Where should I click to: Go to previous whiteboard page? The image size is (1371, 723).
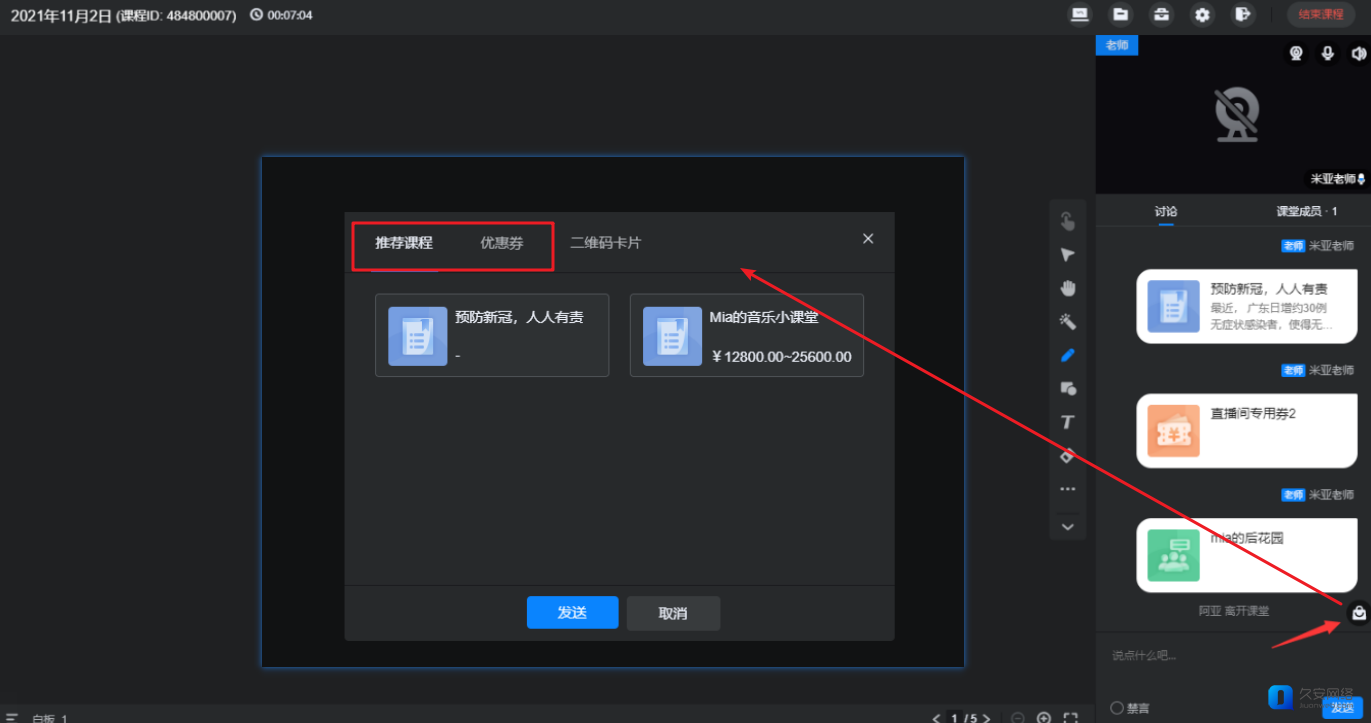[x=937, y=718]
